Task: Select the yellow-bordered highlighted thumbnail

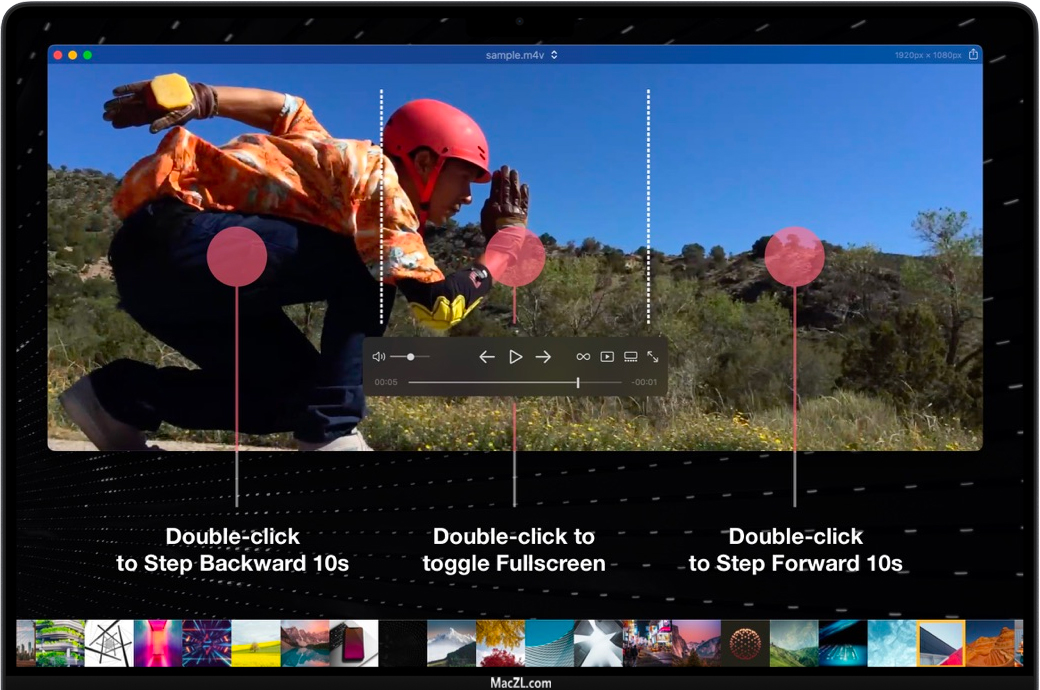Action: point(941,643)
